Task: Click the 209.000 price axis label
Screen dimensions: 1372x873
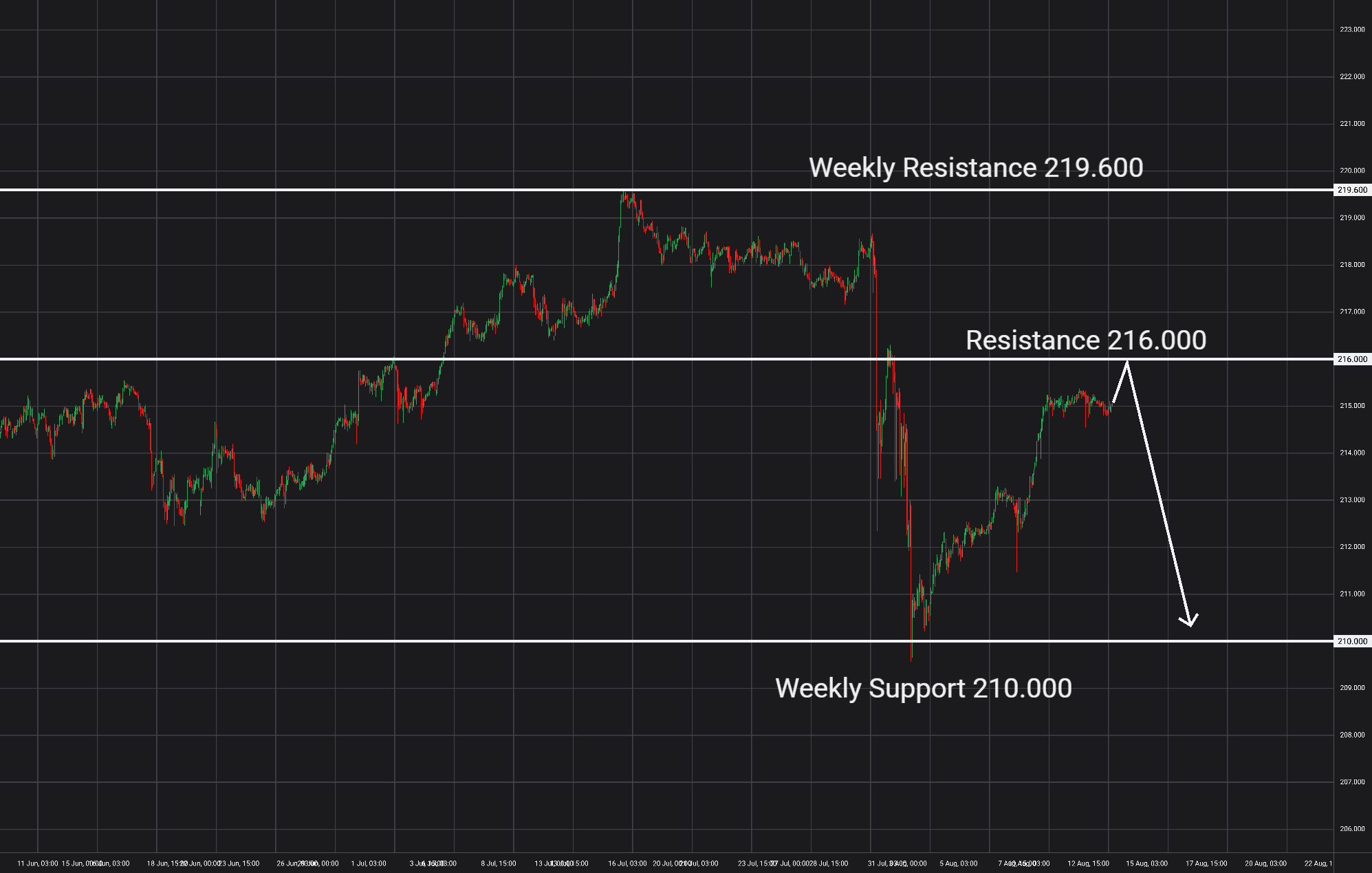Action: point(1352,688)
